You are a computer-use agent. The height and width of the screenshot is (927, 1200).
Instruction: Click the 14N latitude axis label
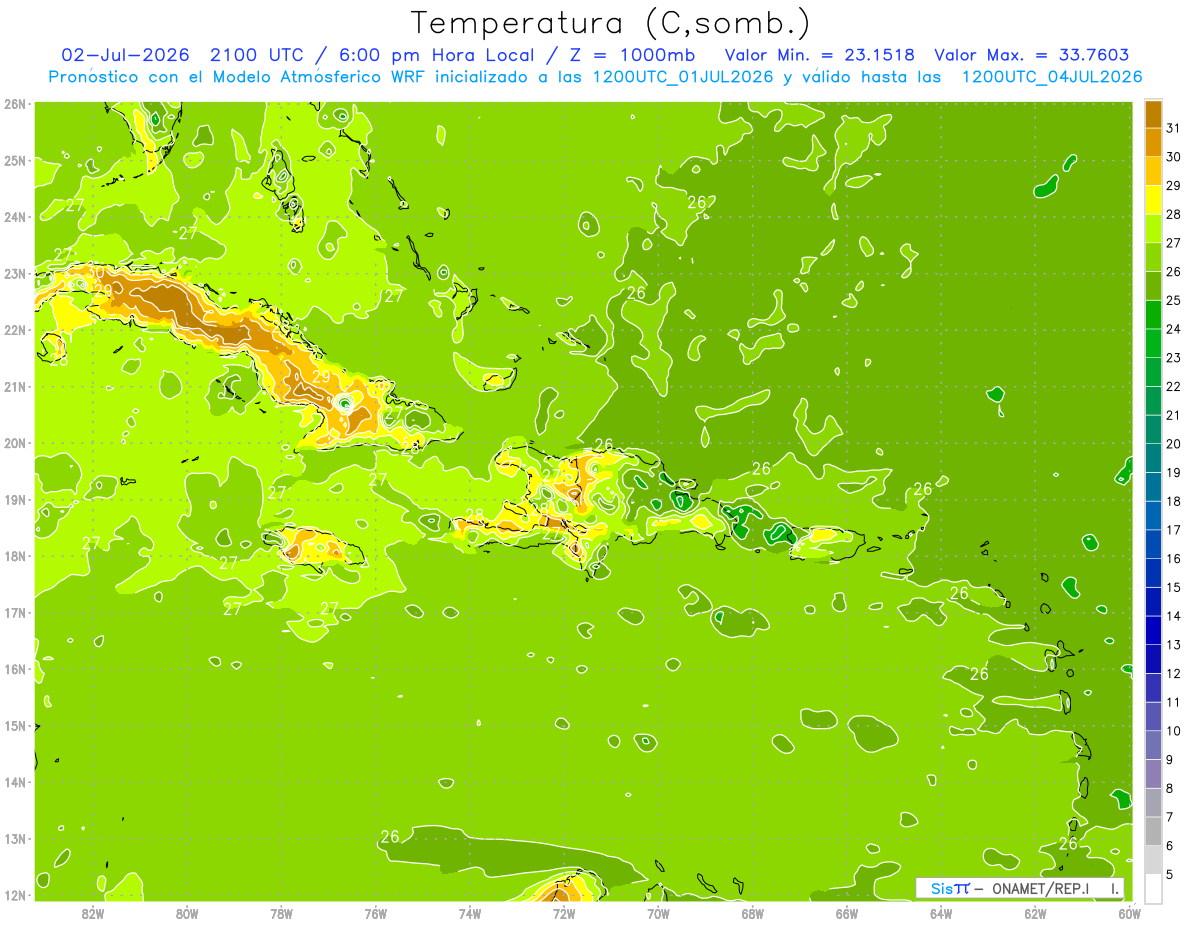coord(14,782)
